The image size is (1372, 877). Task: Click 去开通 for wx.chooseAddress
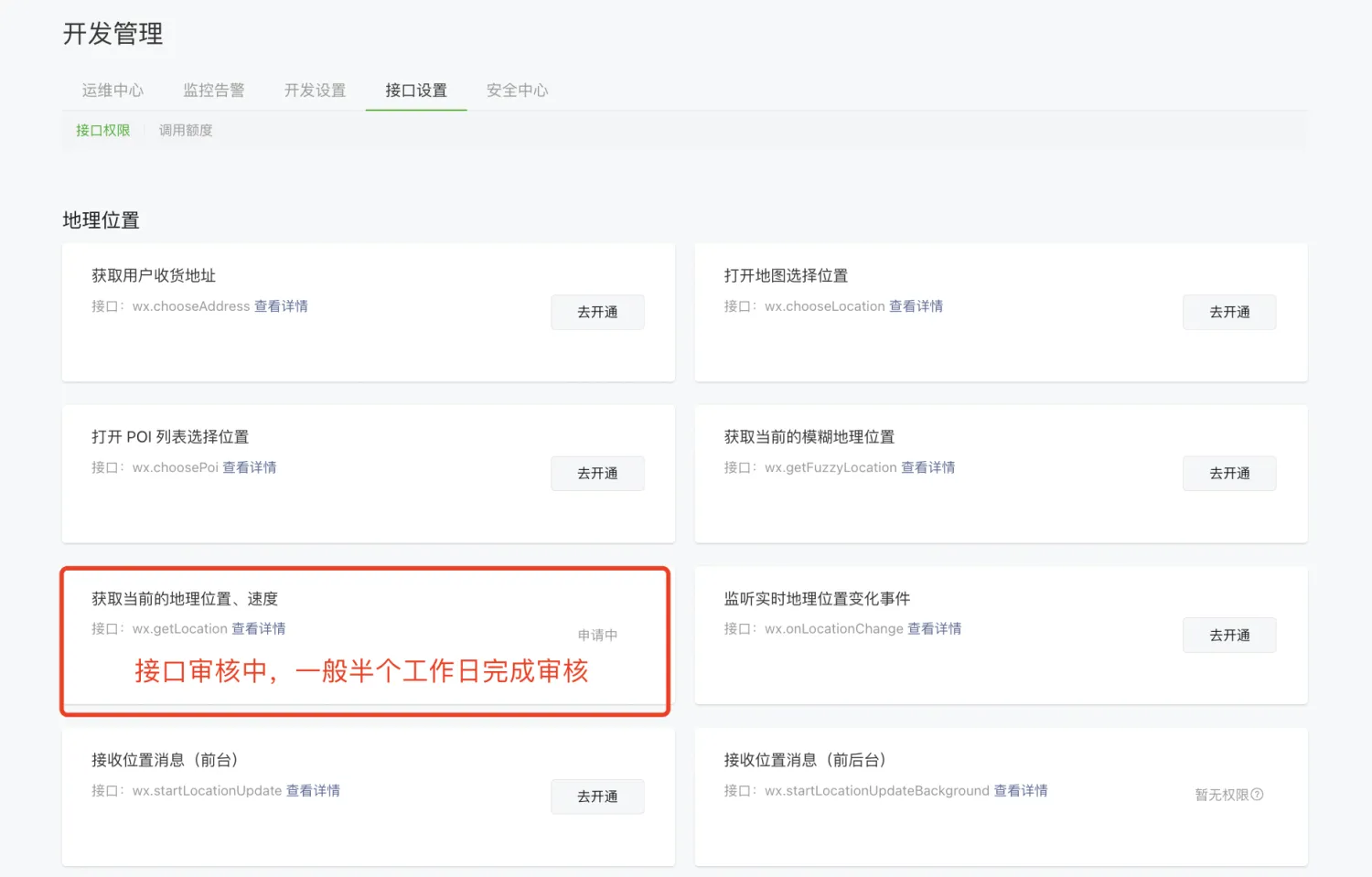597,313
